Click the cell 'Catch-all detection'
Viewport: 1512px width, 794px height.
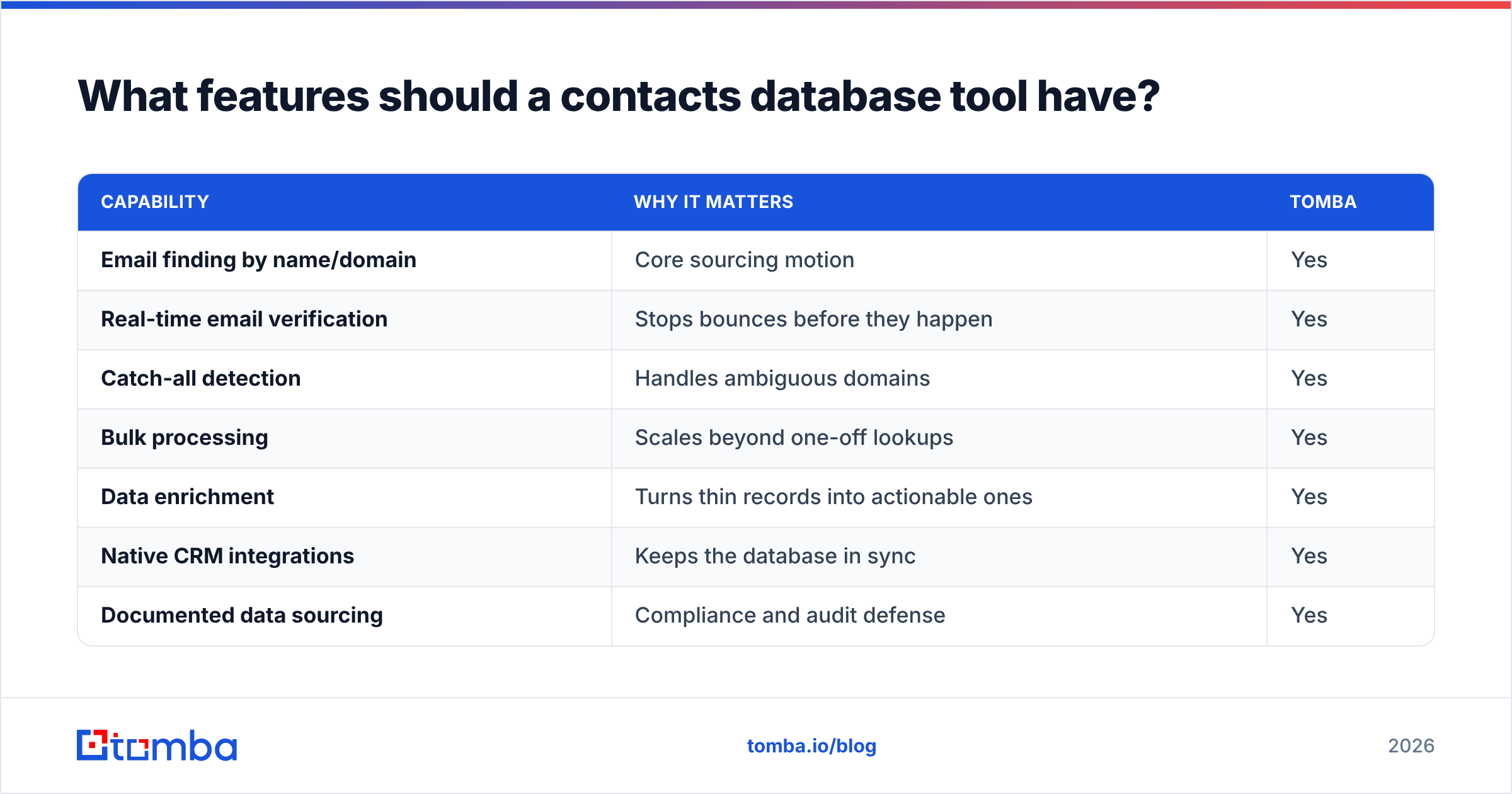pos(345,379)
